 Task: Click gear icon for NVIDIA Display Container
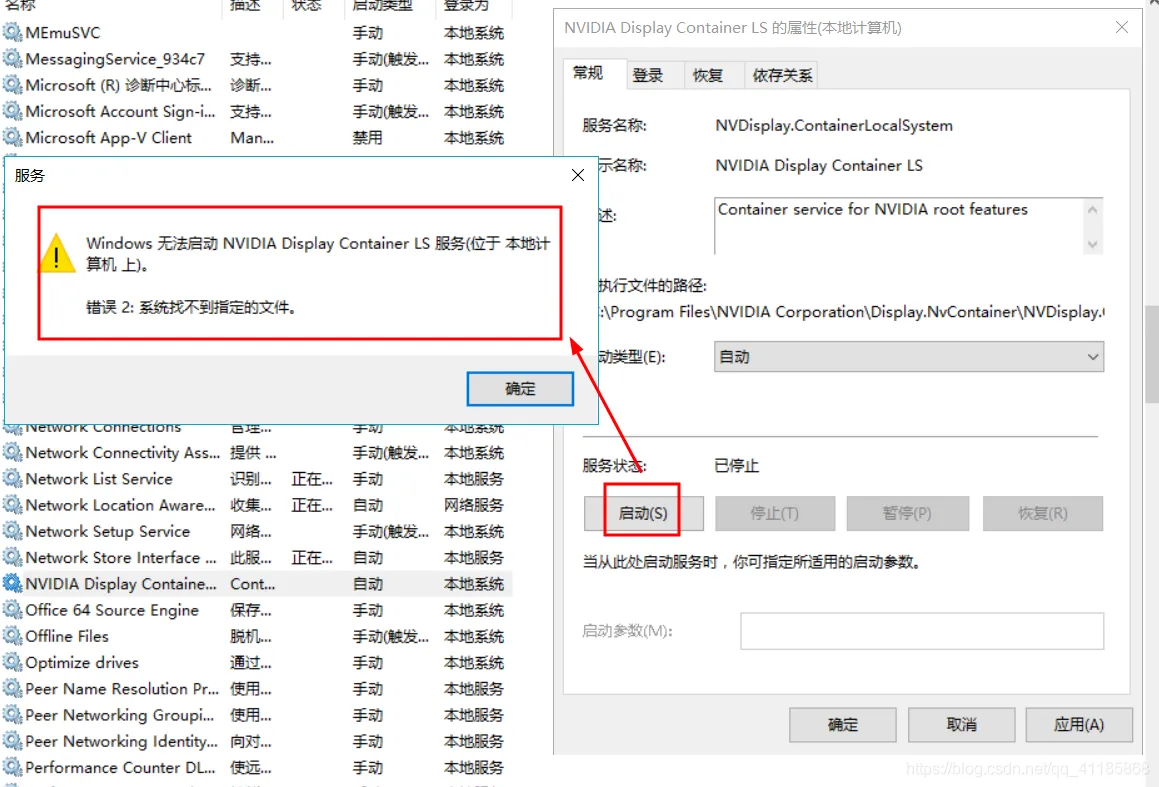(x=12, y=584)
